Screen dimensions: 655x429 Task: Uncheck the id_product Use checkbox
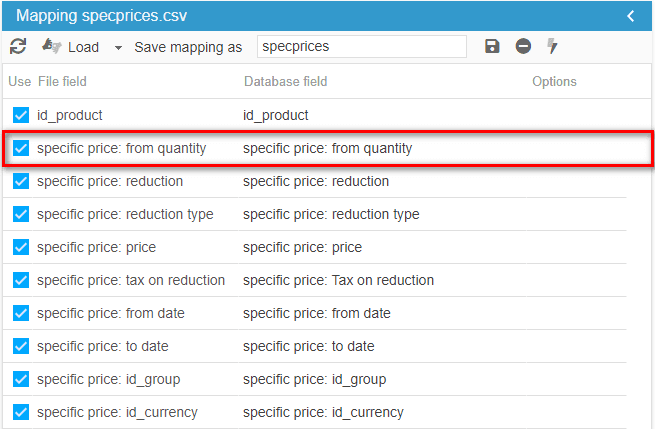click(x=21, y=115)
